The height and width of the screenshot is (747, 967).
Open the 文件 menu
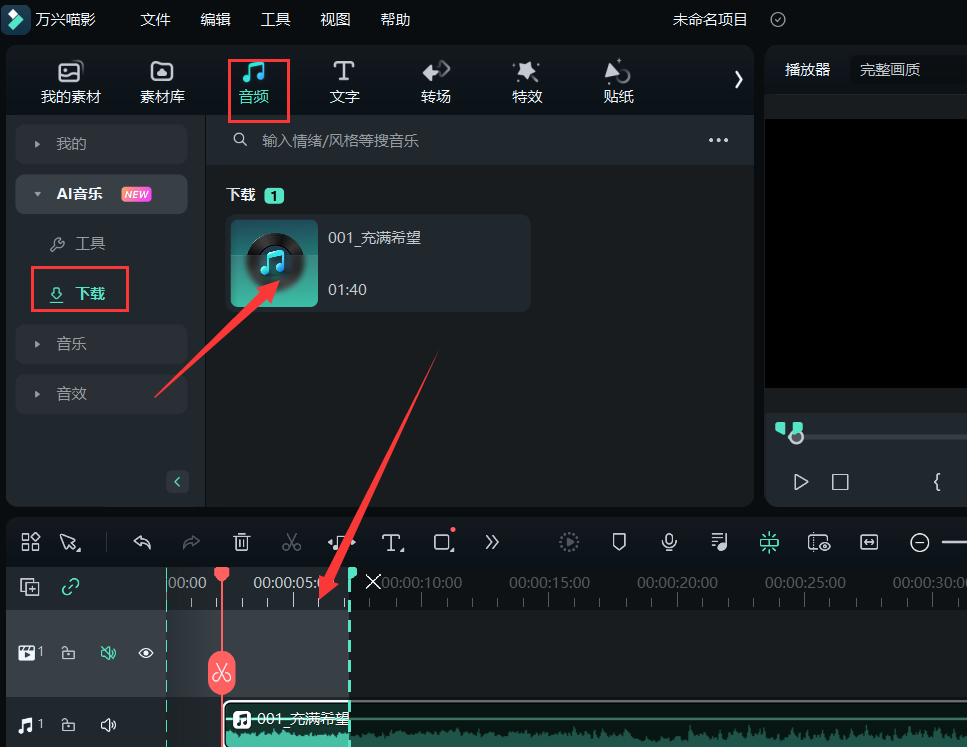pyautogui.click(x=156, y=19)
